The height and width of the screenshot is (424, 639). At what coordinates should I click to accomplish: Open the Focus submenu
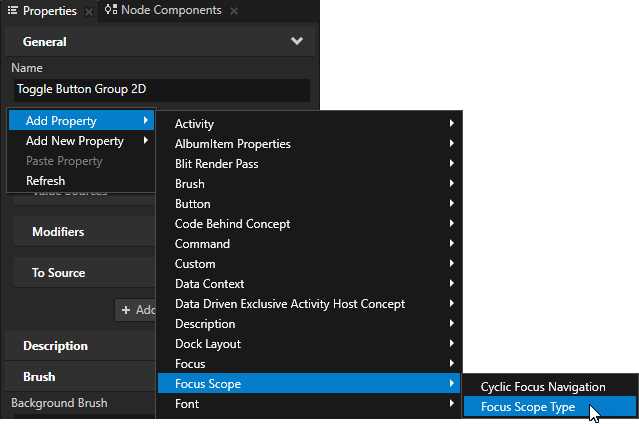pyautogui.click(x=309, y=363)
